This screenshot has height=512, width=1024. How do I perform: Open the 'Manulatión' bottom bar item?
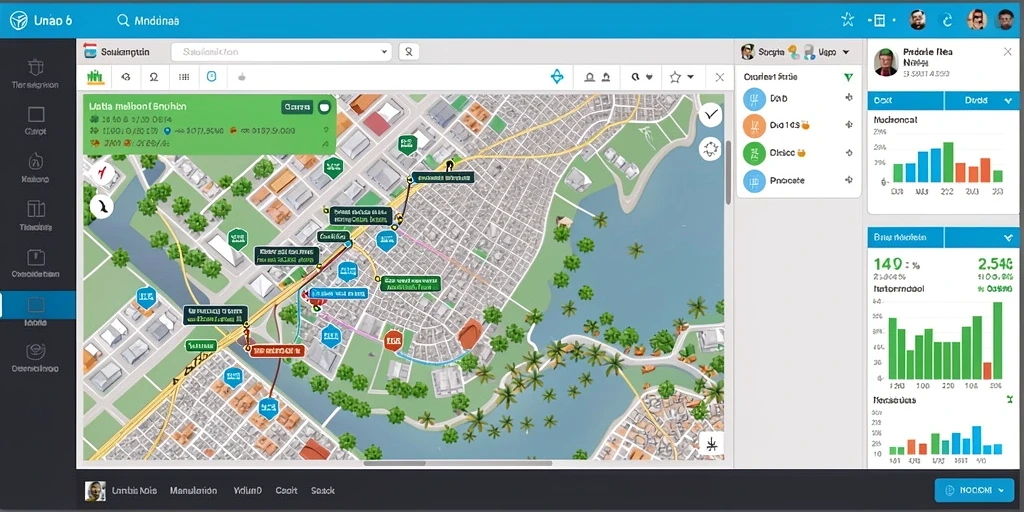click(193, 490)
